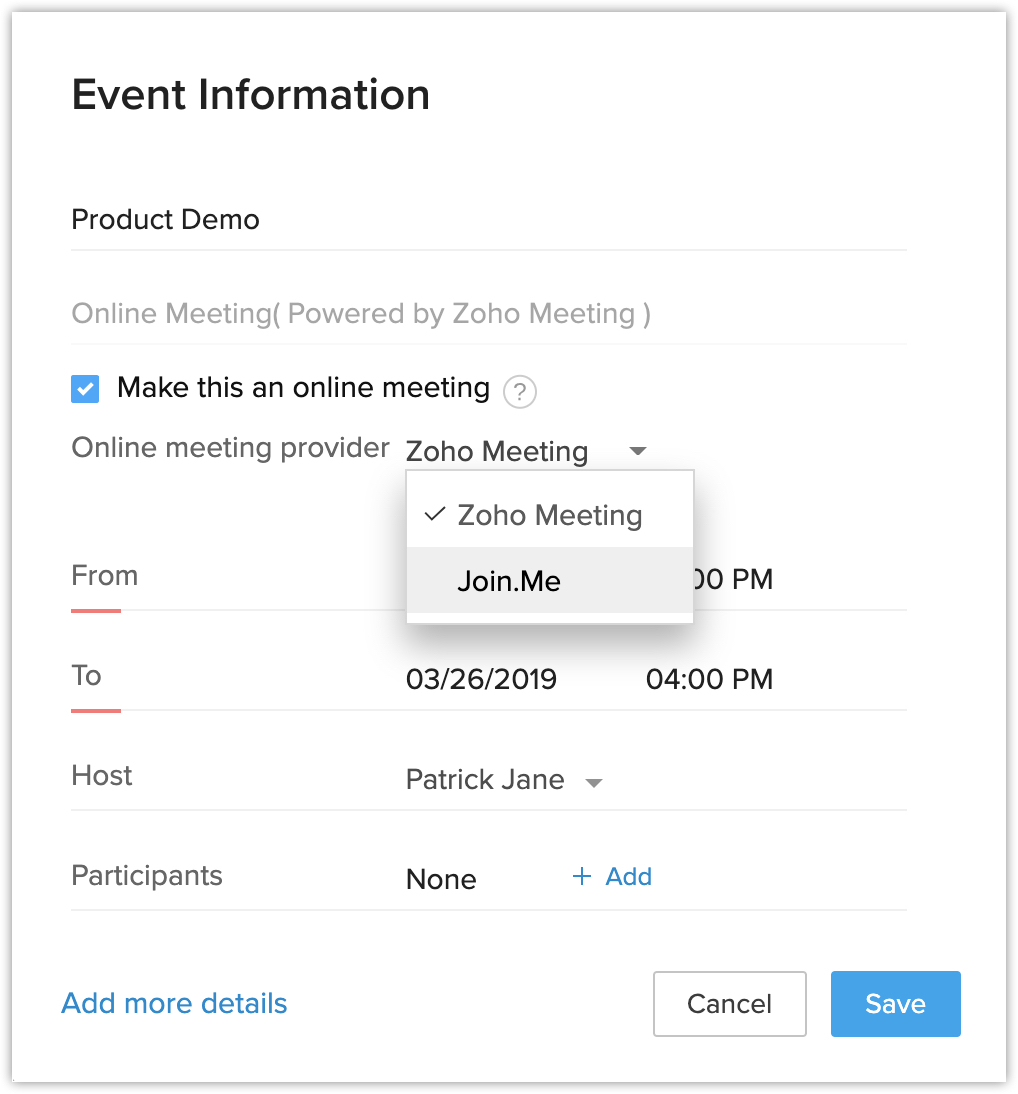Click the 04:00 PM end time

click(x=709, y=680)
